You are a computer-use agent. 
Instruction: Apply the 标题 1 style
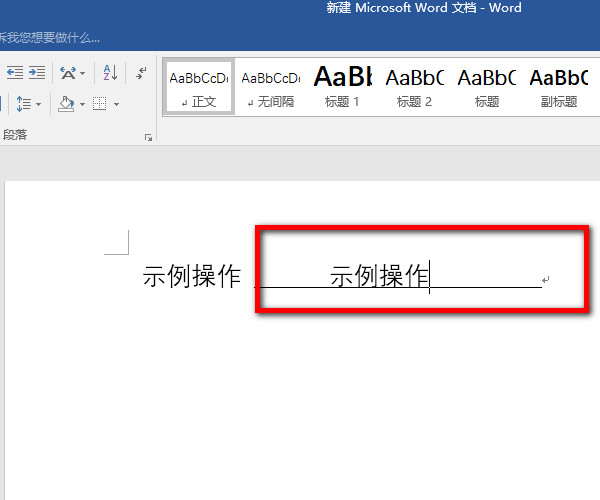[342, 88]
